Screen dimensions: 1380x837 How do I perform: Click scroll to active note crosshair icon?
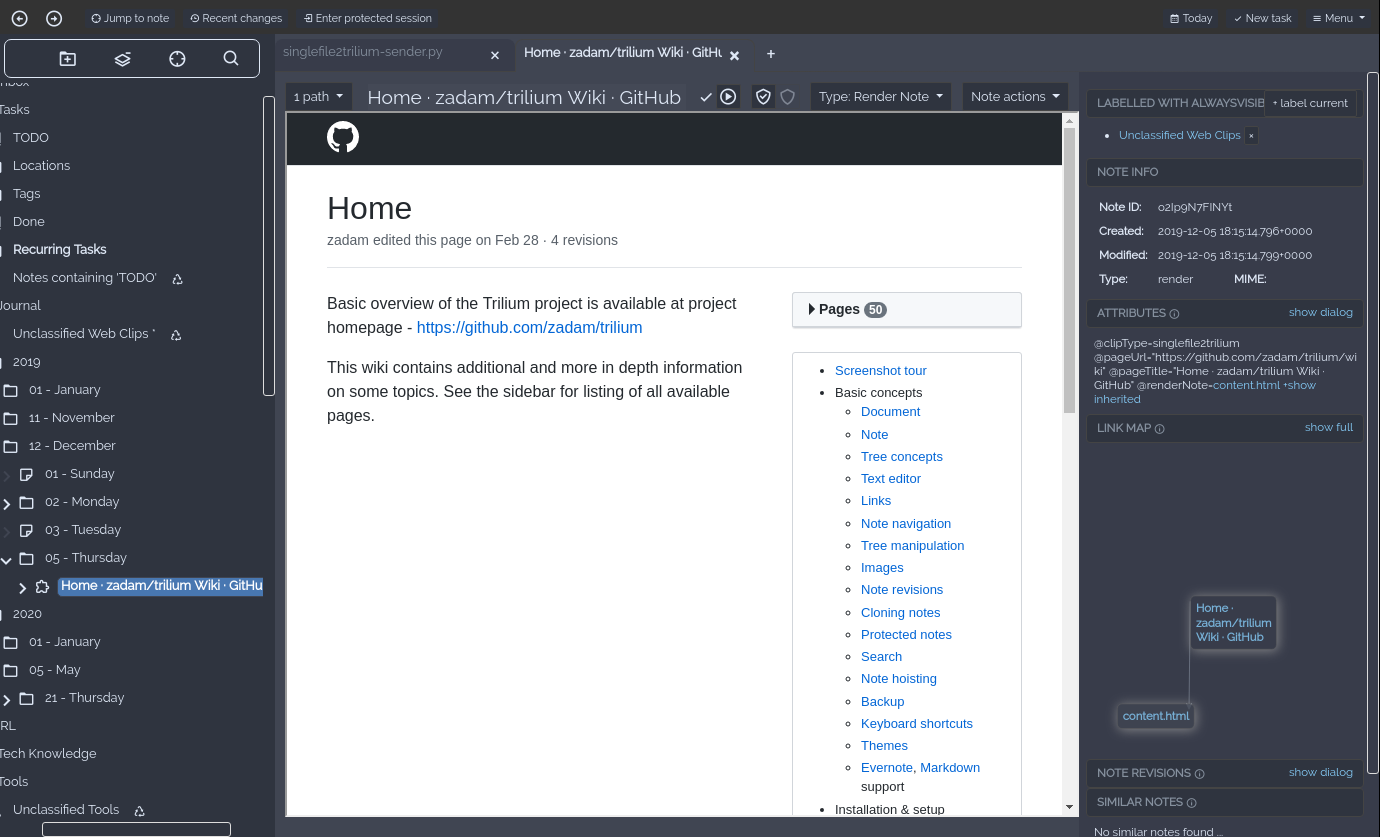click(177, 59)
